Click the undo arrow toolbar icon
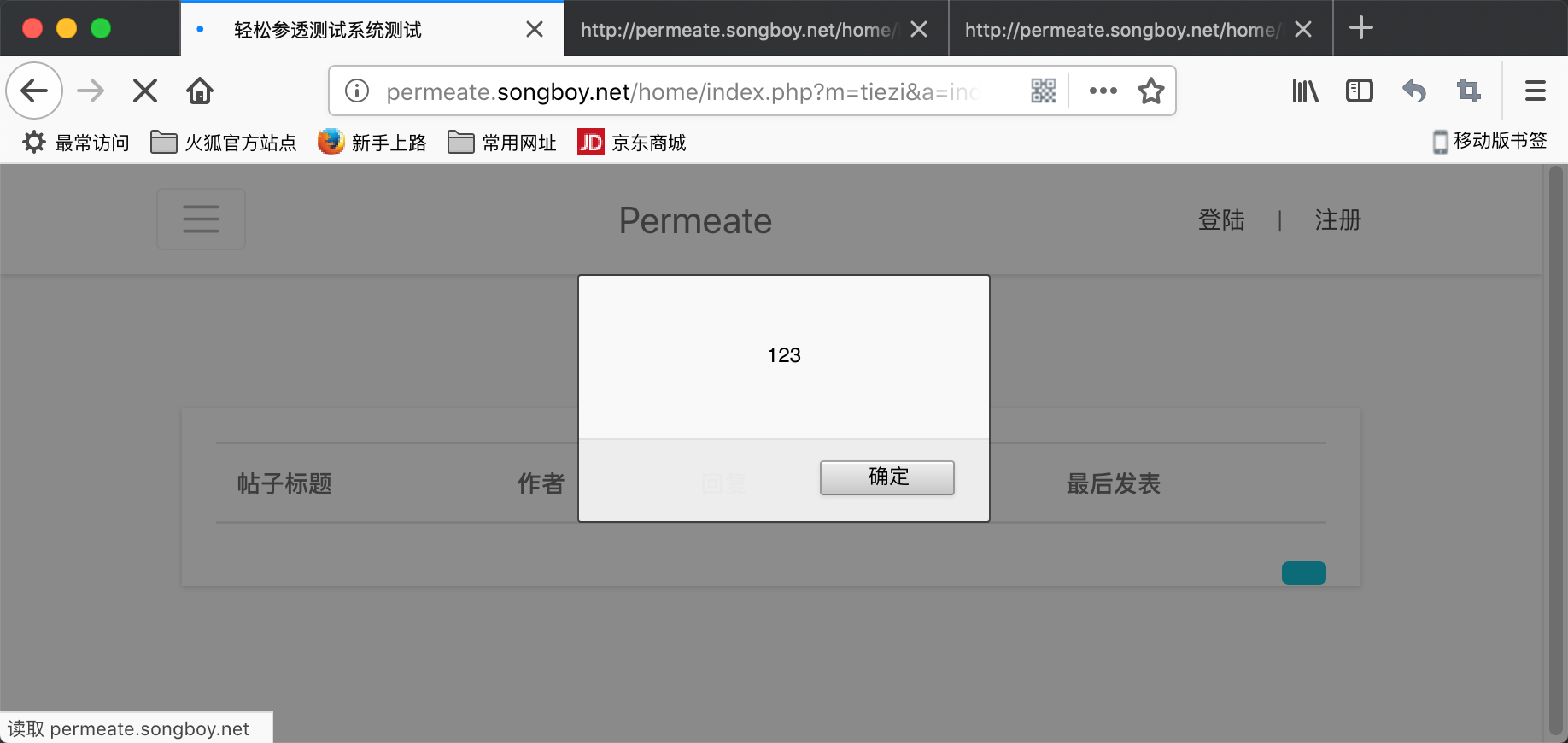Image resolution: width=1568 pixels, height=743 pixels. pyautogui.click(x=1413, y=91)
